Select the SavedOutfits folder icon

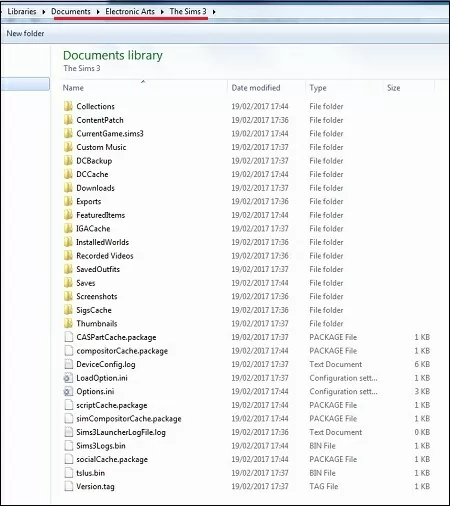tap(68, 269)
